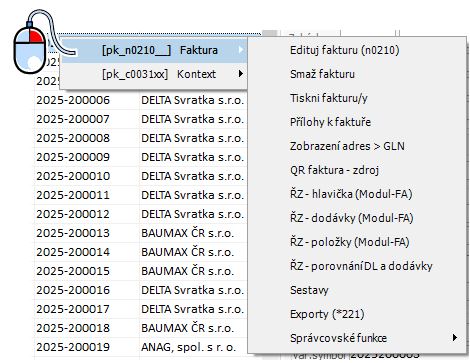Select invoice number 2025-200013
The image size is (470, 363).
(73, 233)
